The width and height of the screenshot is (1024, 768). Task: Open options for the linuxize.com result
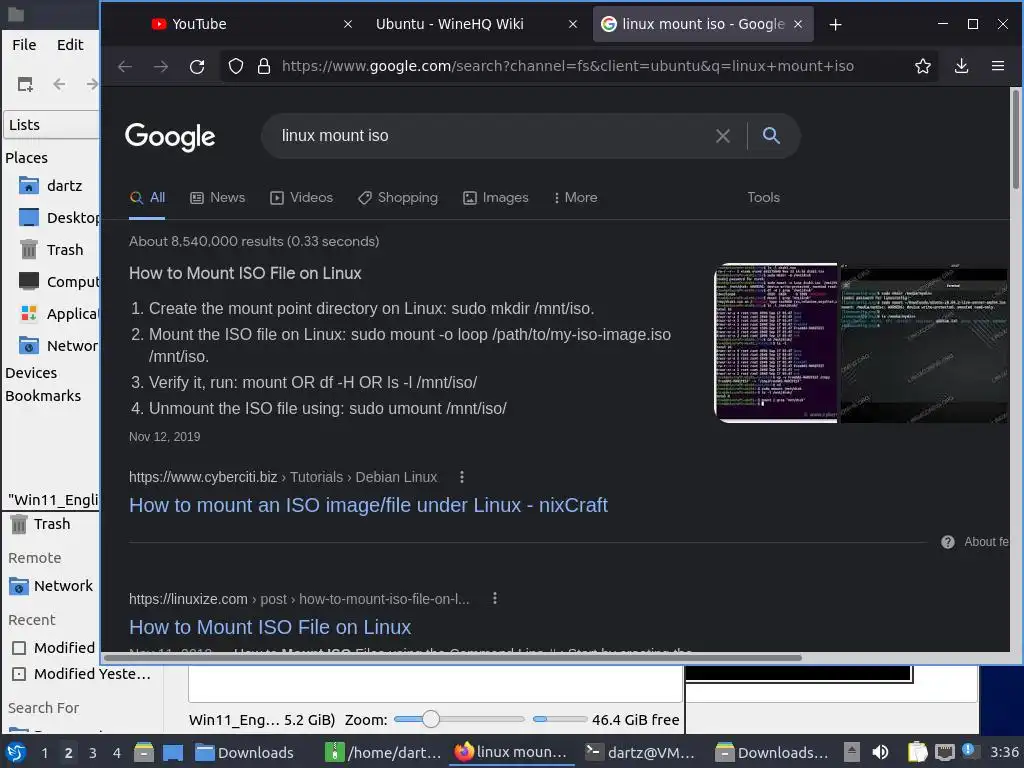click(495, 599)
